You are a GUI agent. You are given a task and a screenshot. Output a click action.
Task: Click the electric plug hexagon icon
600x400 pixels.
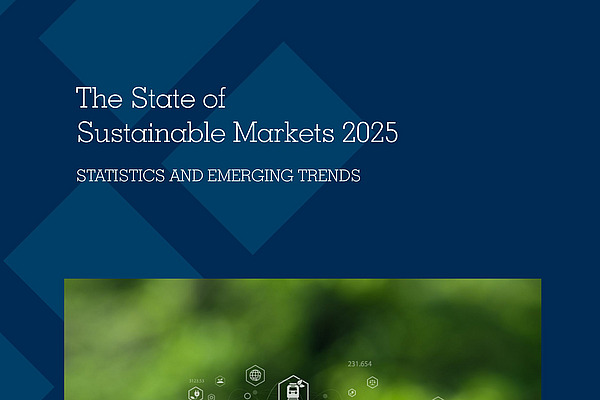196,395
